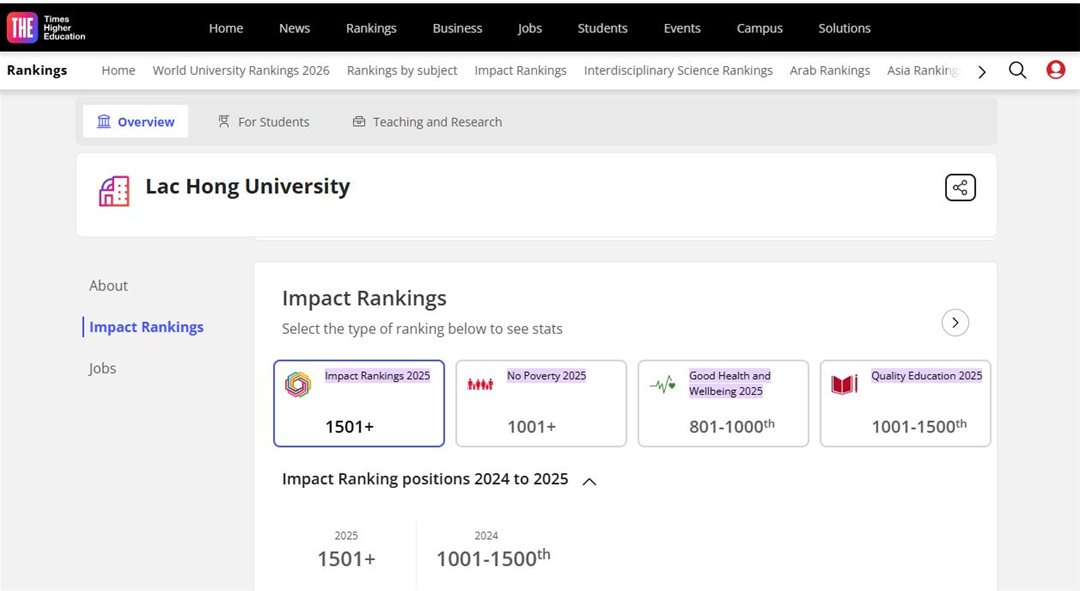Image resolution: width=1080 pixels, height=591 pixels.
Task: Open Solutions in top navigation
Action: 844,28
